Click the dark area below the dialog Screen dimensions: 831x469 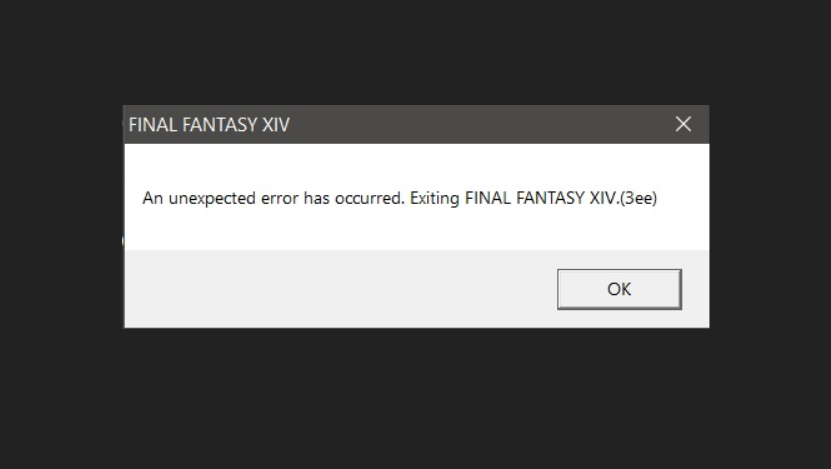click(x=416, y=397)
